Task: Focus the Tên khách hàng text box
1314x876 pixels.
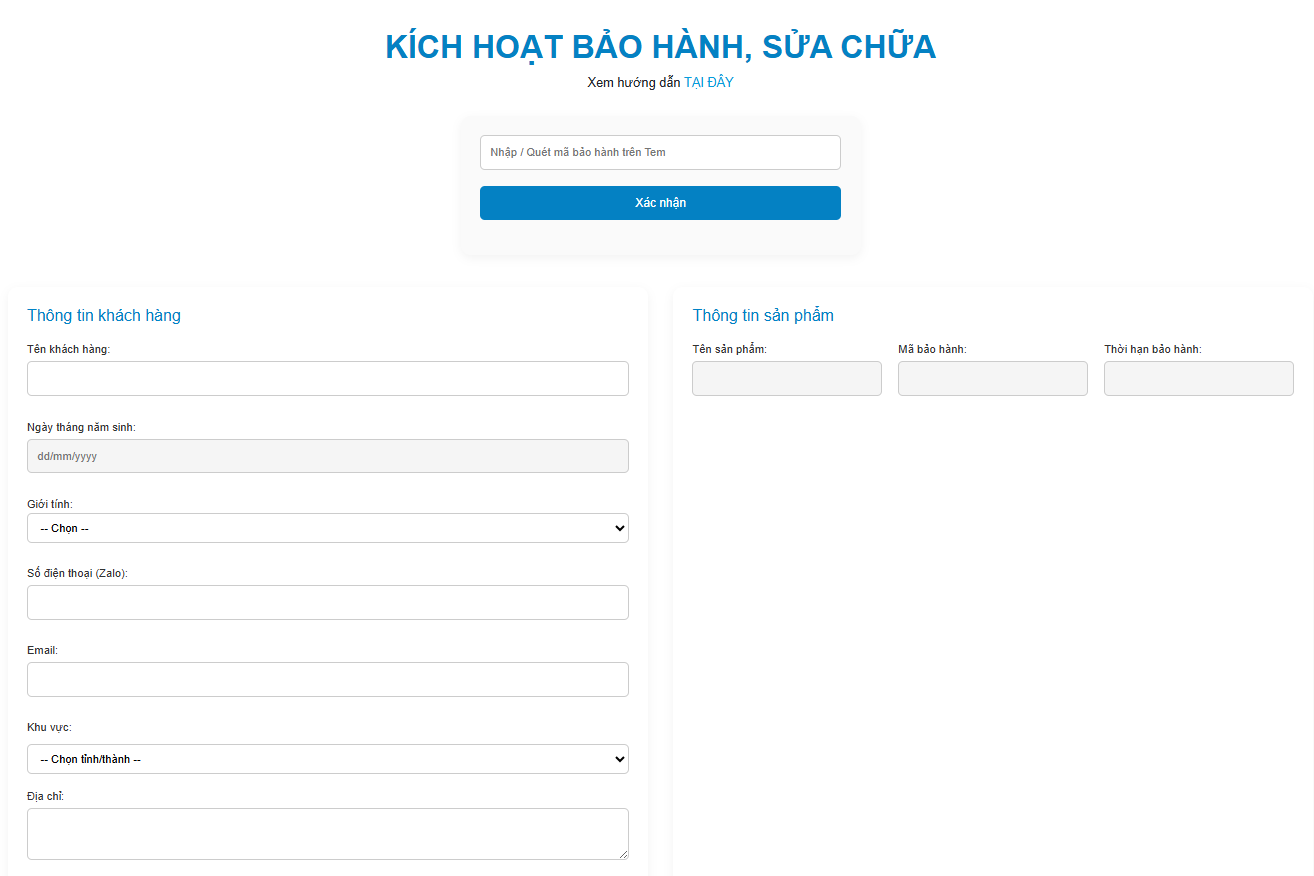Action: tap(327, 379)
